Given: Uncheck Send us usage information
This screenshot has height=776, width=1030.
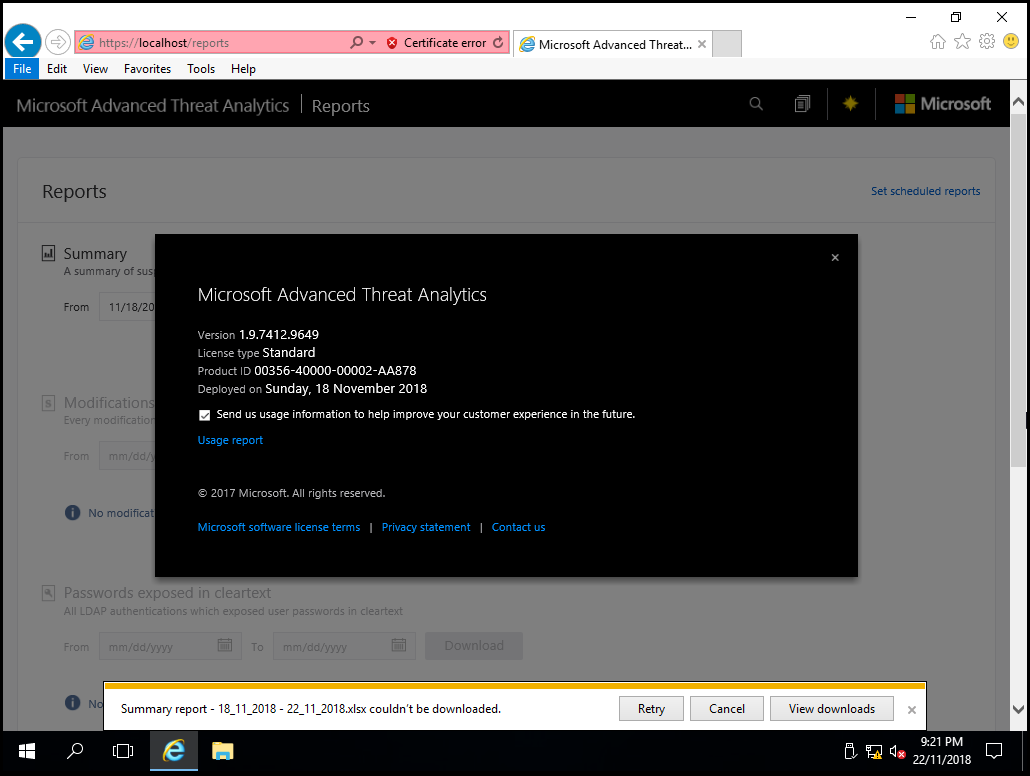Looking at the screenshot, I should [204, 414].
